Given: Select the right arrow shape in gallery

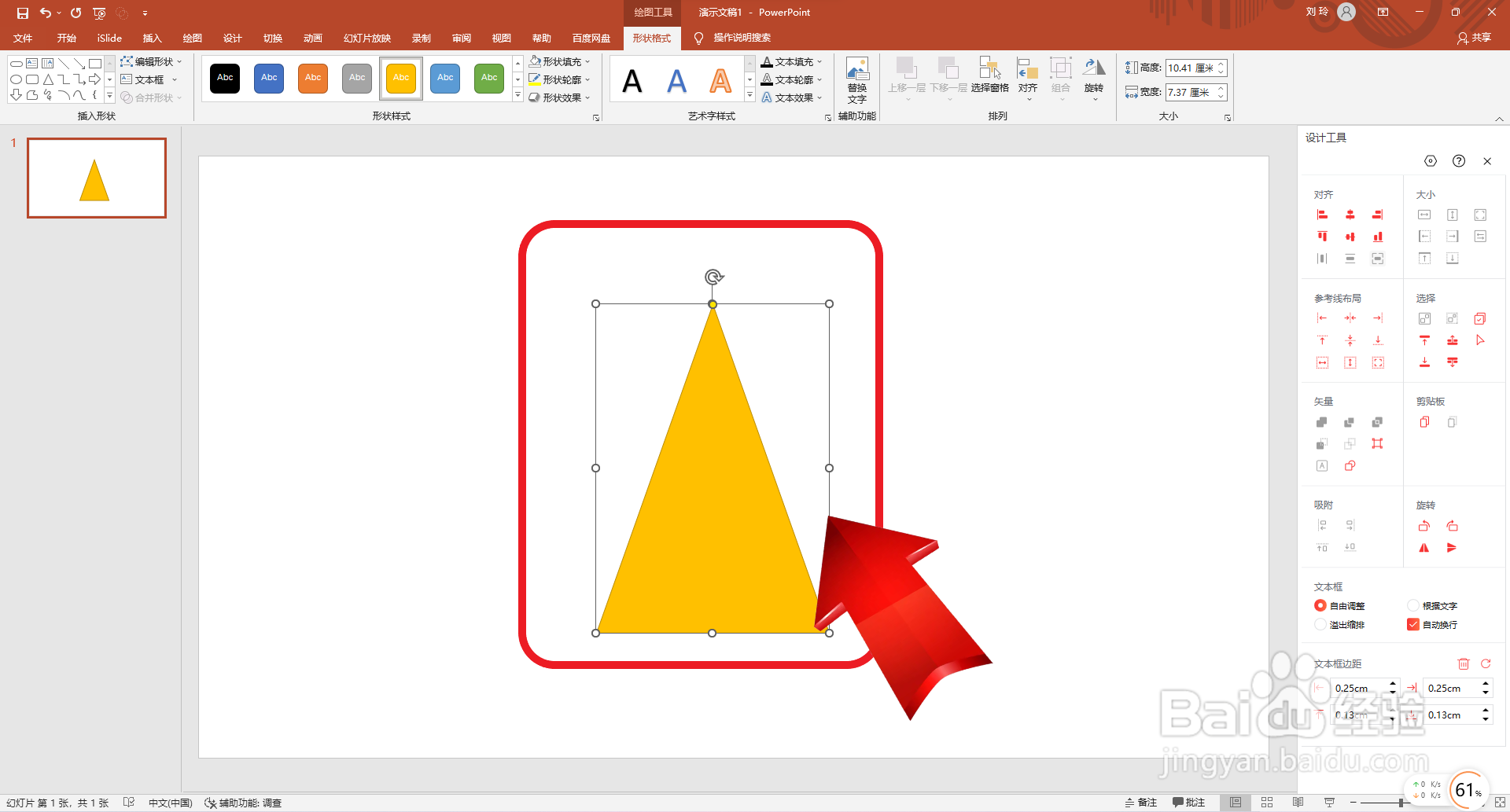Looking at the screenshot, I should click(94, 79).
